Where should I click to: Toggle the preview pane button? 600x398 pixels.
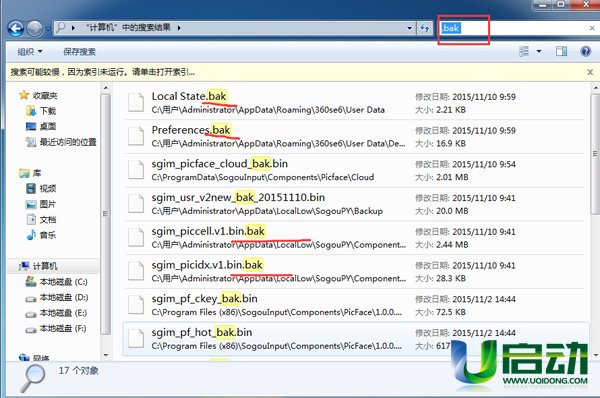pyautogui.click(x=561, y=51)
